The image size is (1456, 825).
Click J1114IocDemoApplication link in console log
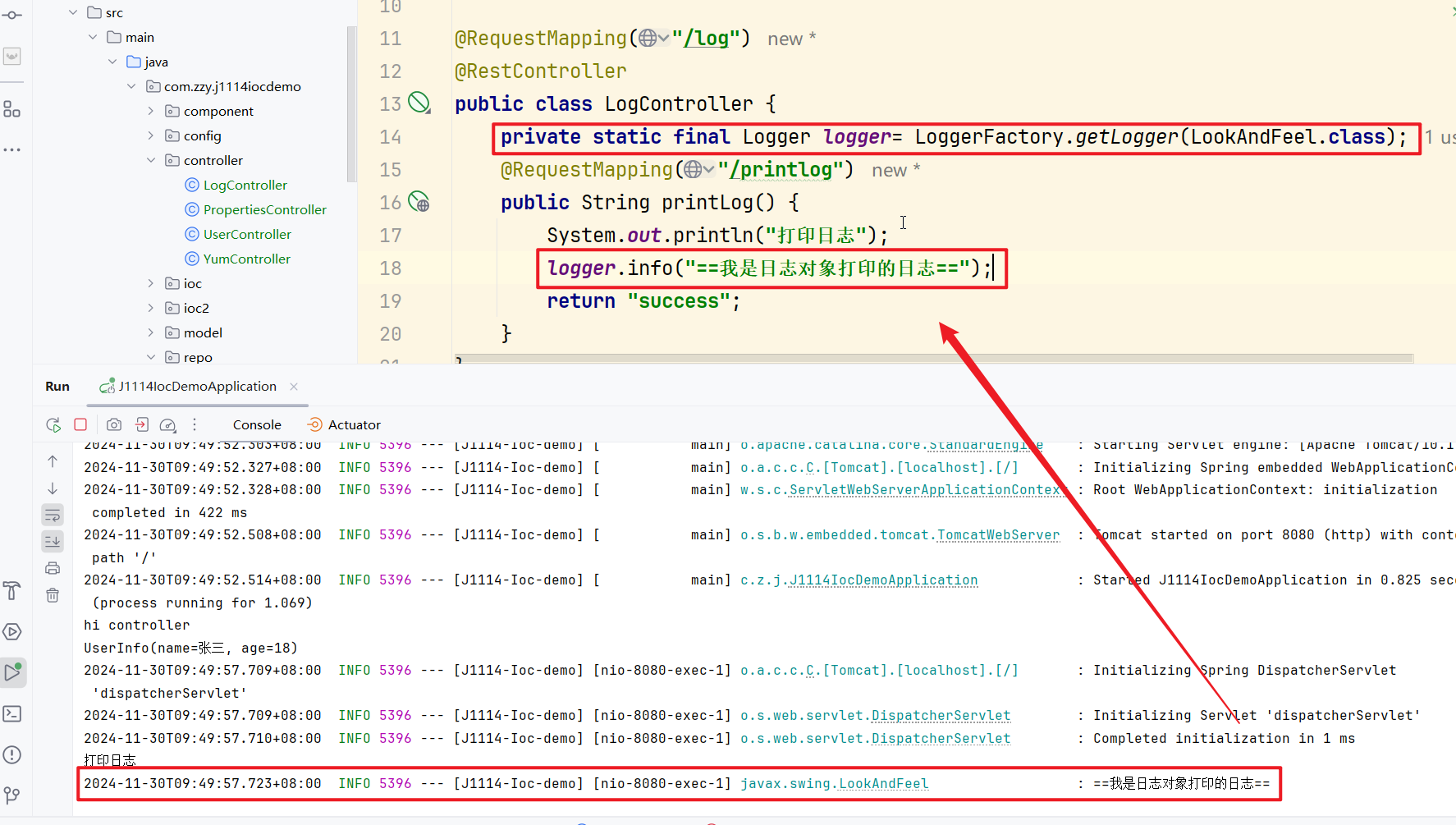tap(883, 580)
